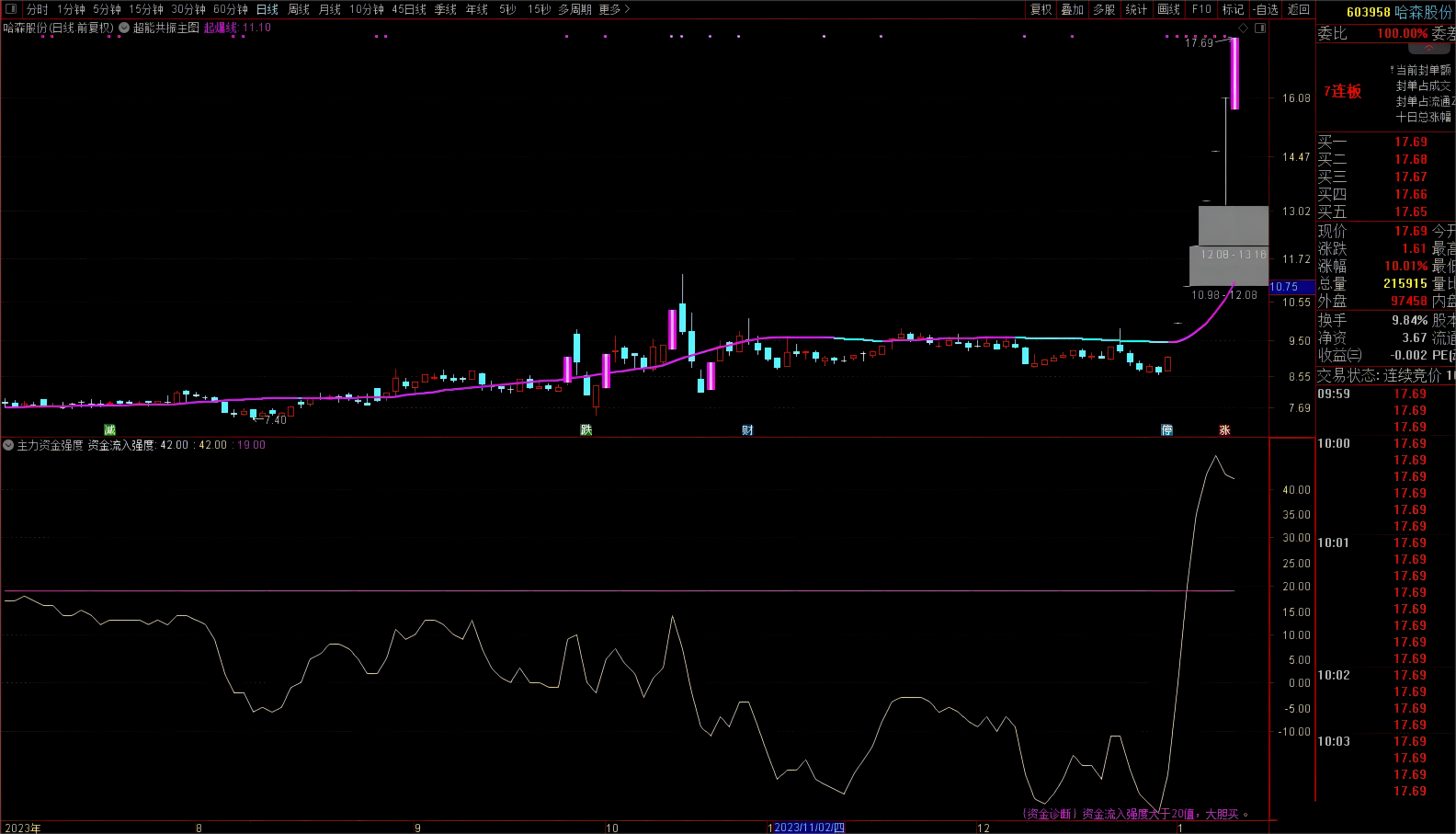The image size is (1456, 834).
Task: Open 多周期 multi-period view
Action: pos(574,9)
